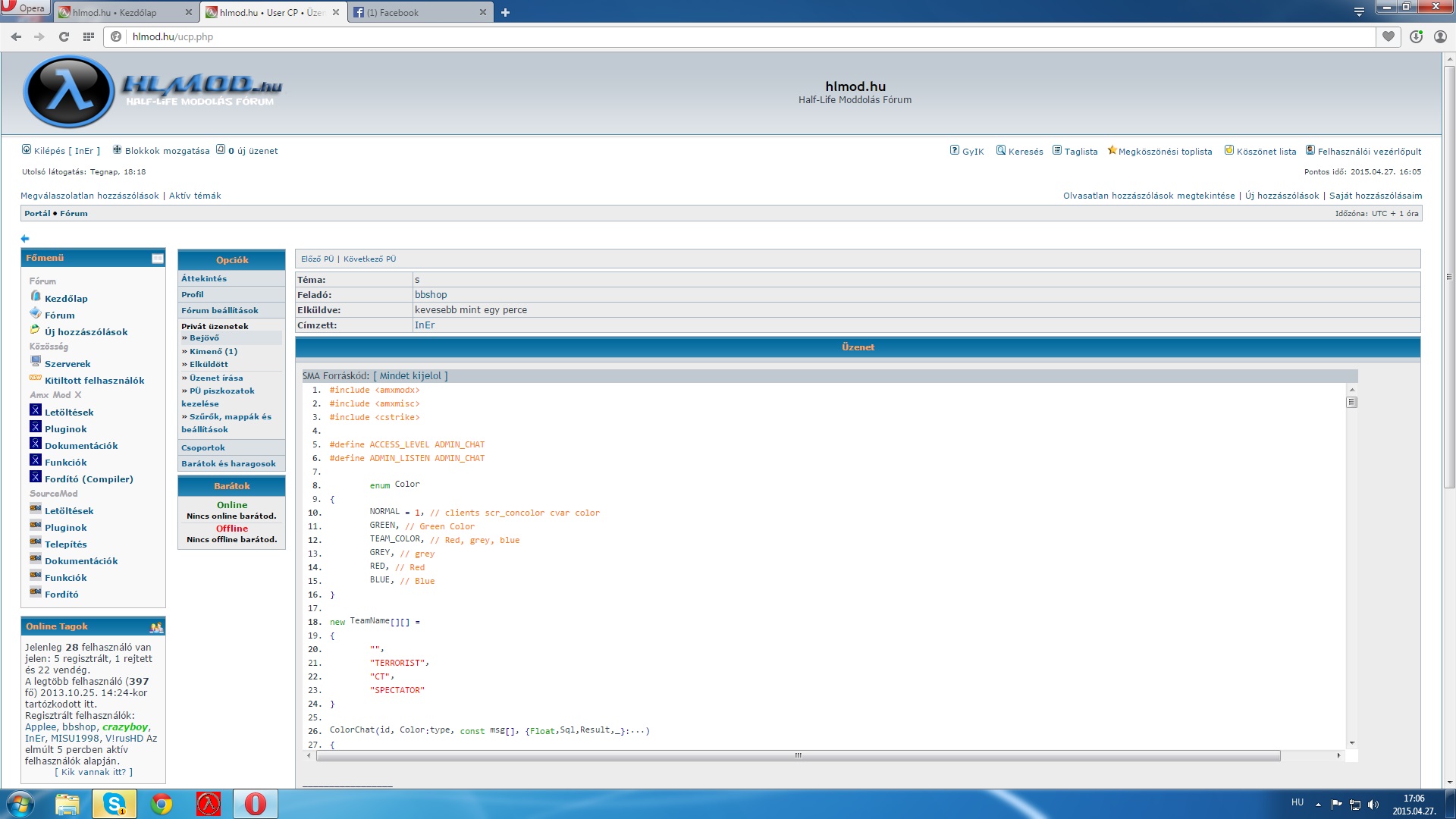Open crazyboy user profile

tap(125, 726)
